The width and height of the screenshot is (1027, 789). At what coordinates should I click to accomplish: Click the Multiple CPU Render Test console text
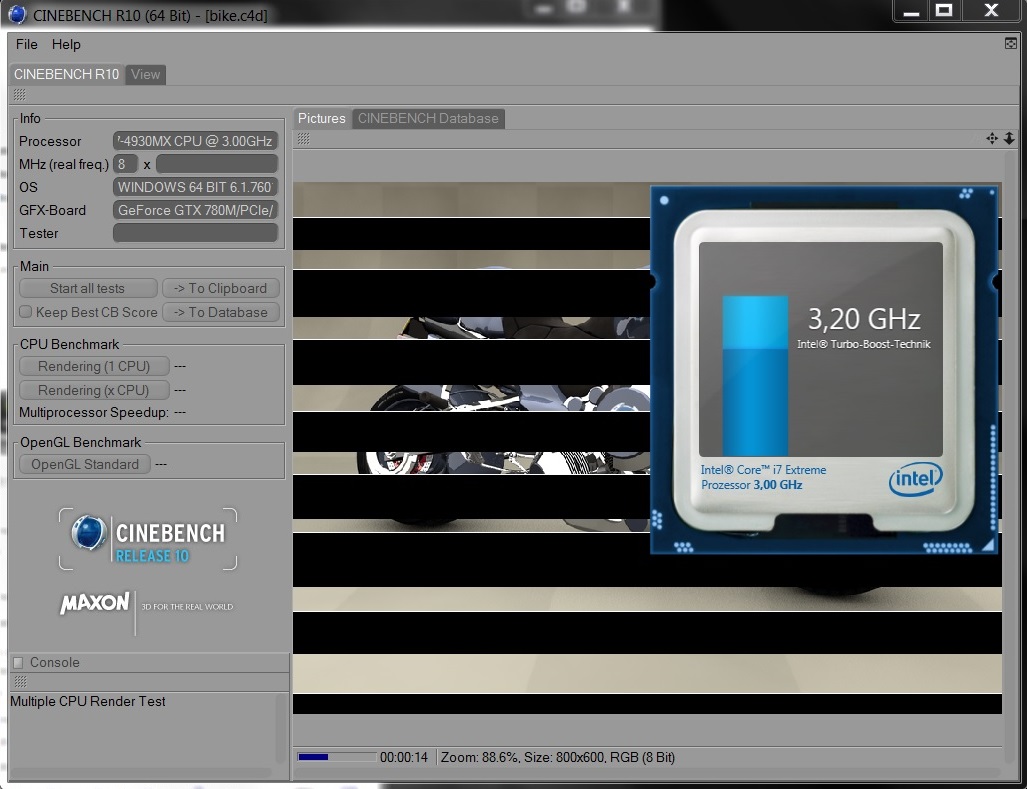[88, 701]
